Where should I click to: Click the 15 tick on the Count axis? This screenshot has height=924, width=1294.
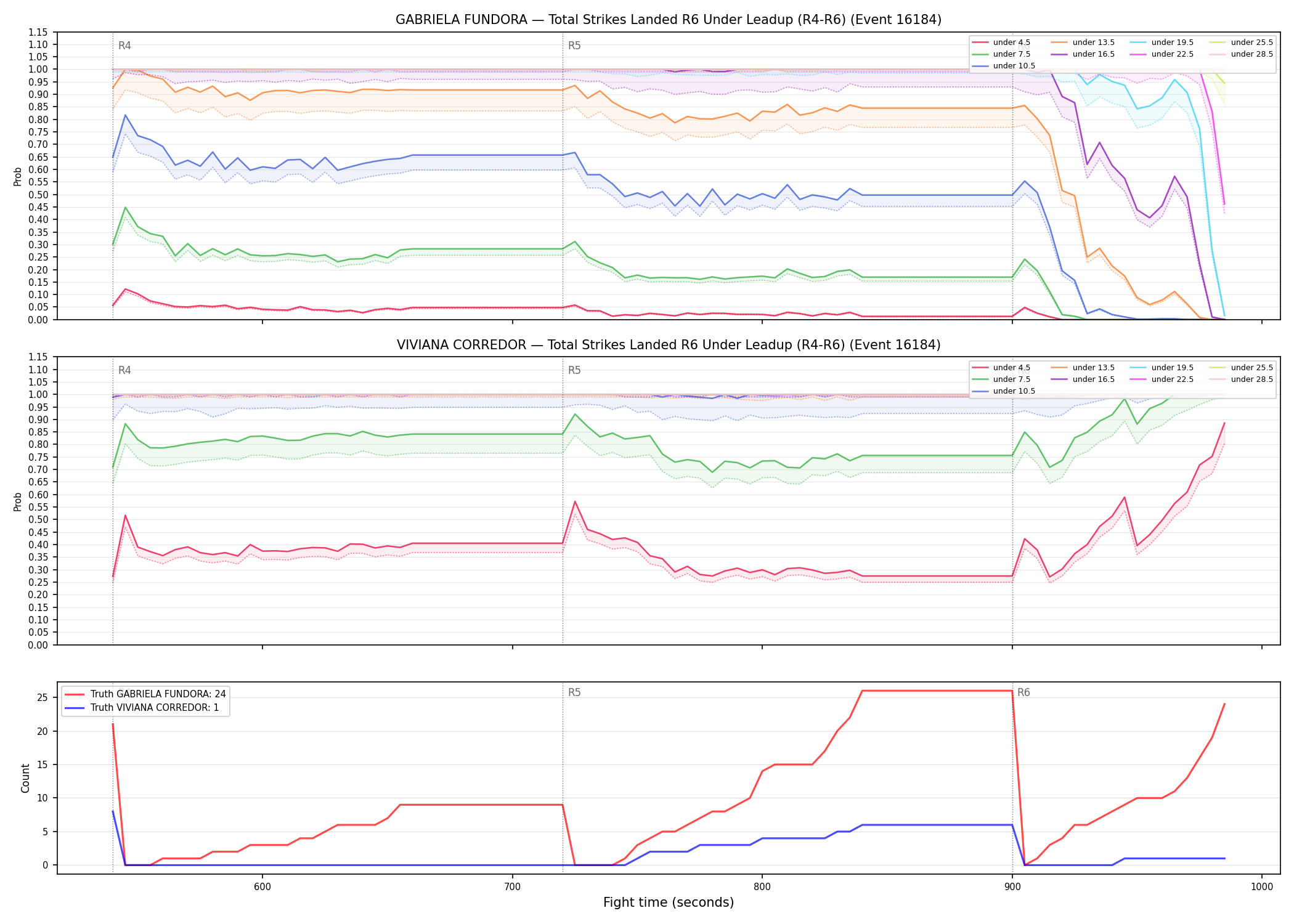(x=42, y=764)
